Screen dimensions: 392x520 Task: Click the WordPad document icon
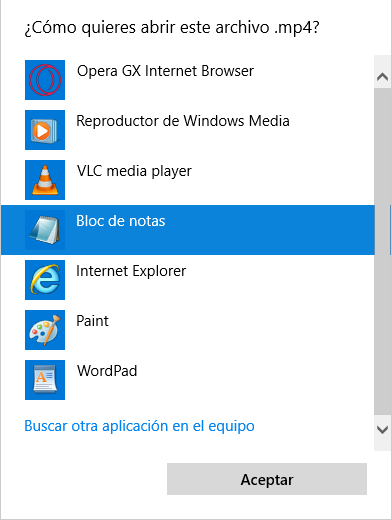point(45,380)
